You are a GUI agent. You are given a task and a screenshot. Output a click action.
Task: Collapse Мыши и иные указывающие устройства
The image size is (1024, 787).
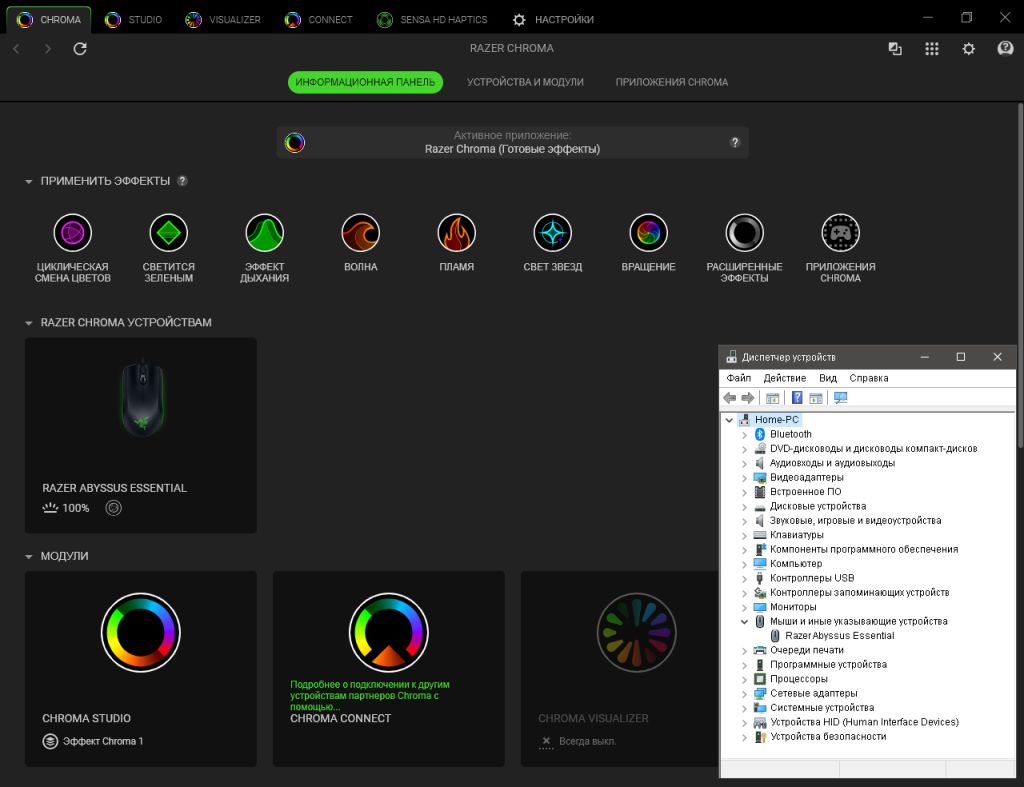pyautogui.click(x=744, y=621)
